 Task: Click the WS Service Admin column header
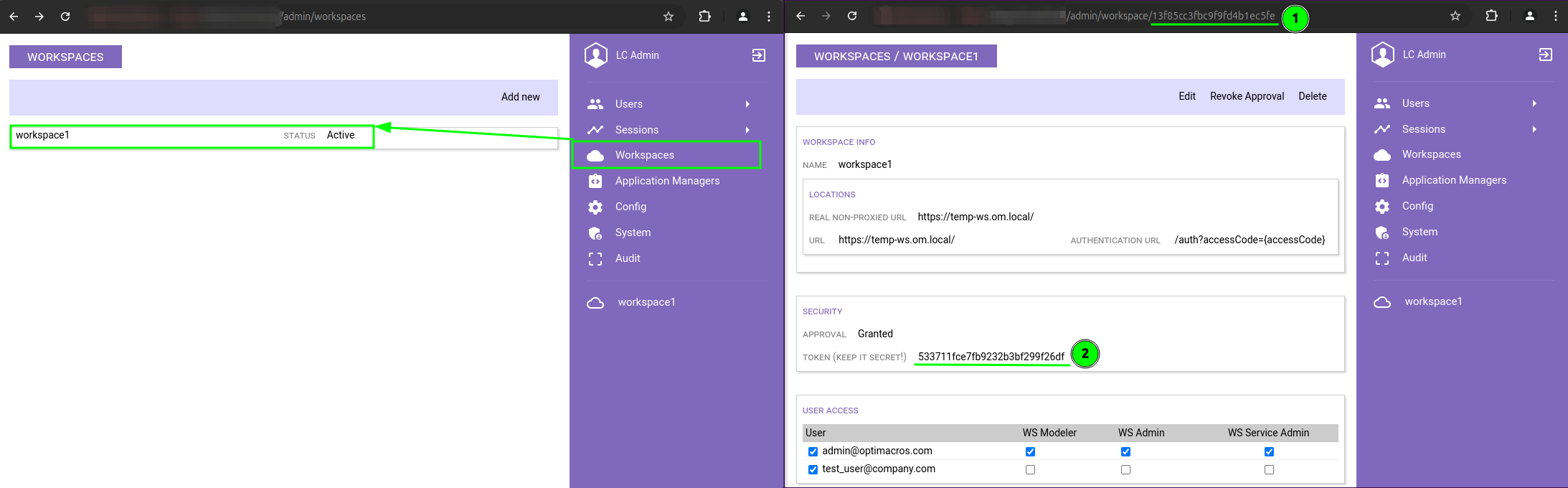pos(1268,433)
